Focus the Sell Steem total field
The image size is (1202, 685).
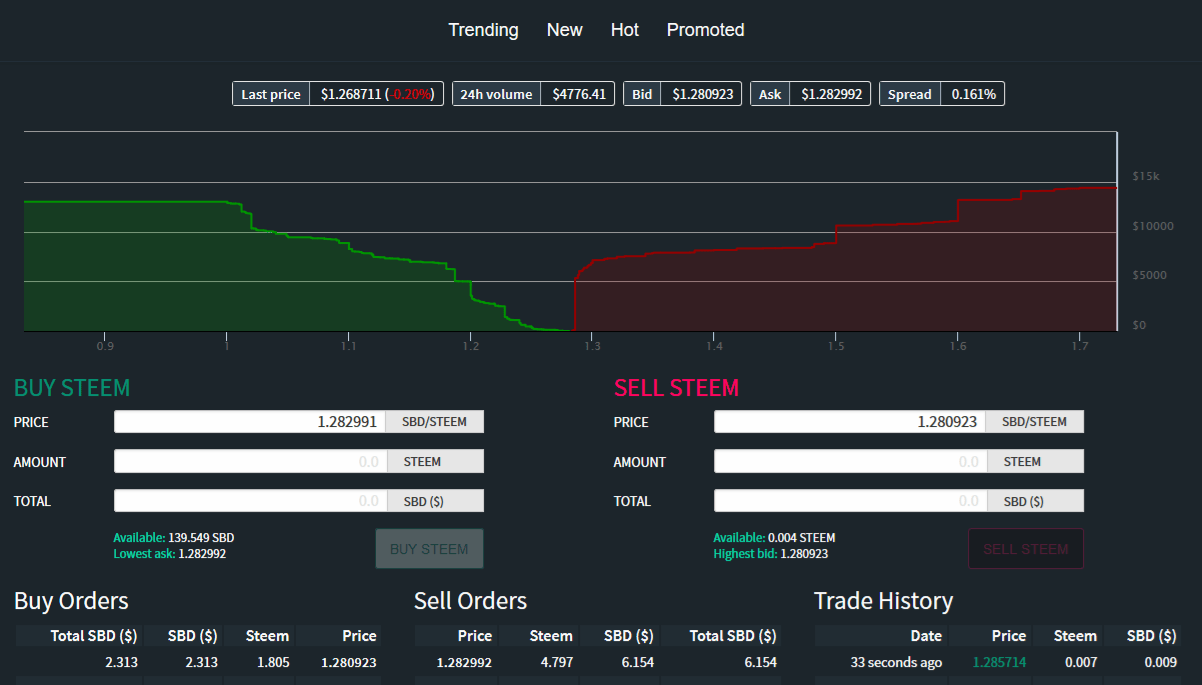click(850, 501)
